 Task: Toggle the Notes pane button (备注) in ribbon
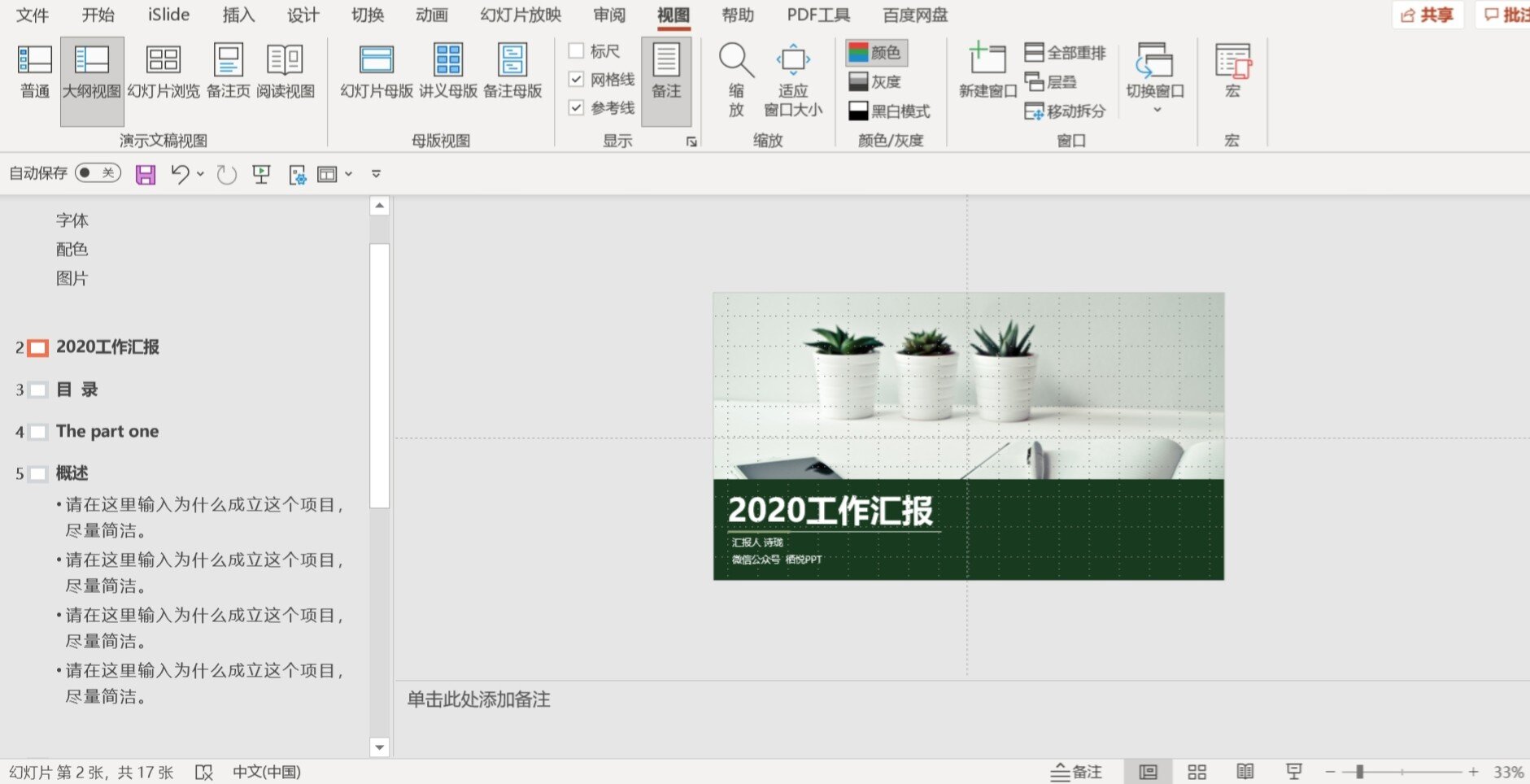(x=666, y=81)
